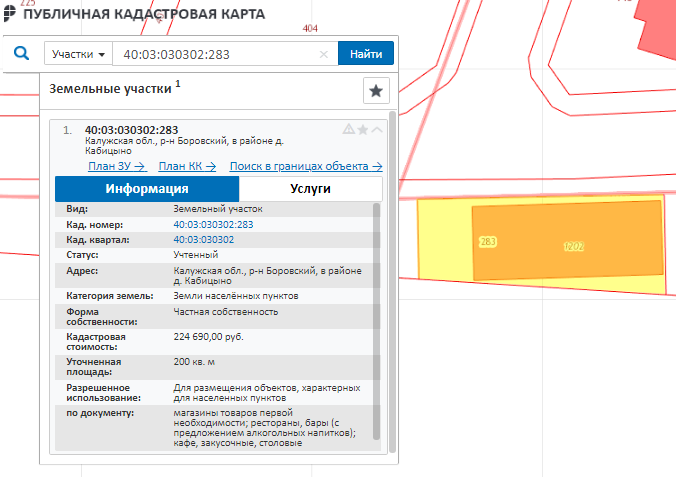Click the favorites star button in header

[x=376, y=91]
